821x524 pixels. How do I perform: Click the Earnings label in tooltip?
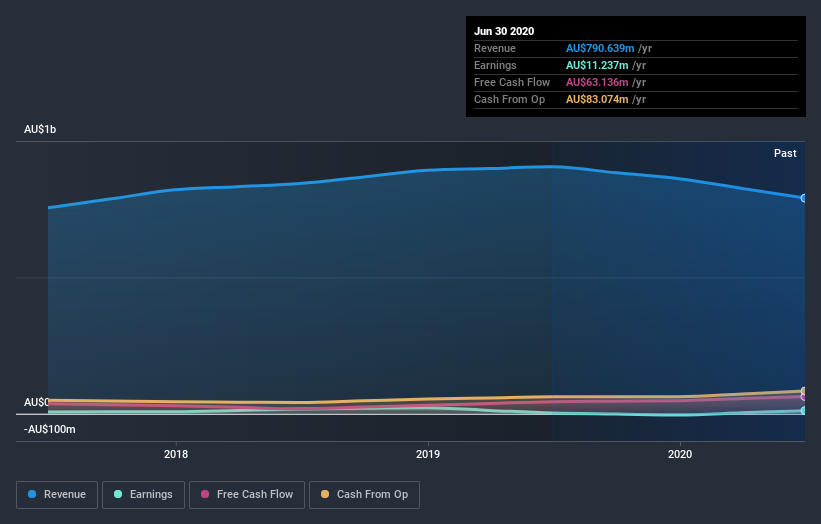tap(495, 65)
